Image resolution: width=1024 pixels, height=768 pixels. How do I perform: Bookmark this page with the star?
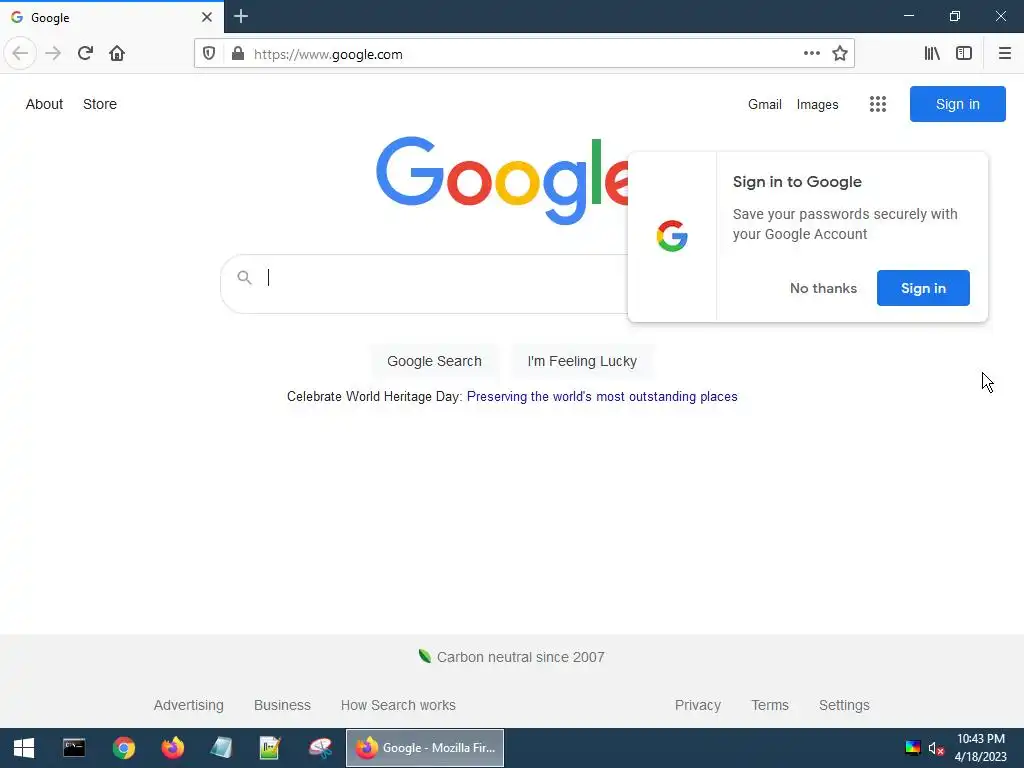tap(840, 54)
